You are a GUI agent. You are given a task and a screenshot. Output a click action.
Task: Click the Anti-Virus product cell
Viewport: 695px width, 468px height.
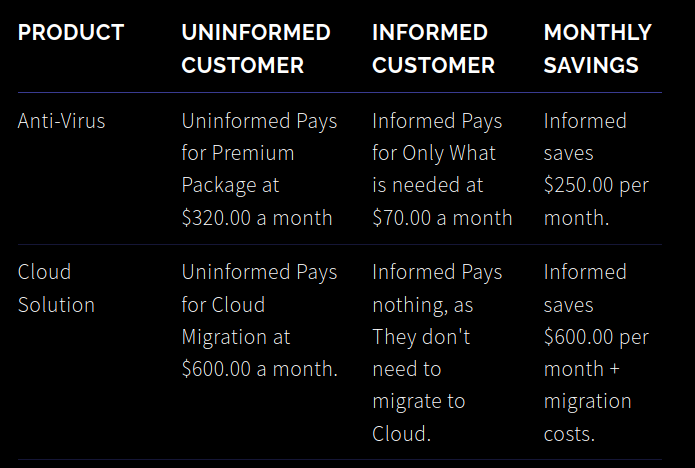click(x=61, y=121)
